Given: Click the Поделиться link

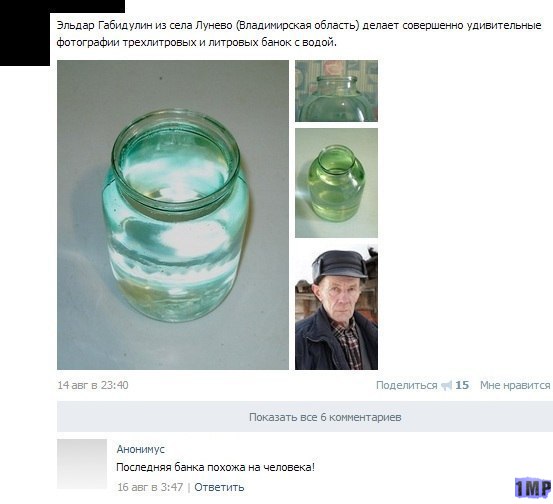Looking at the screenshot, I should (x=407, y=385).
